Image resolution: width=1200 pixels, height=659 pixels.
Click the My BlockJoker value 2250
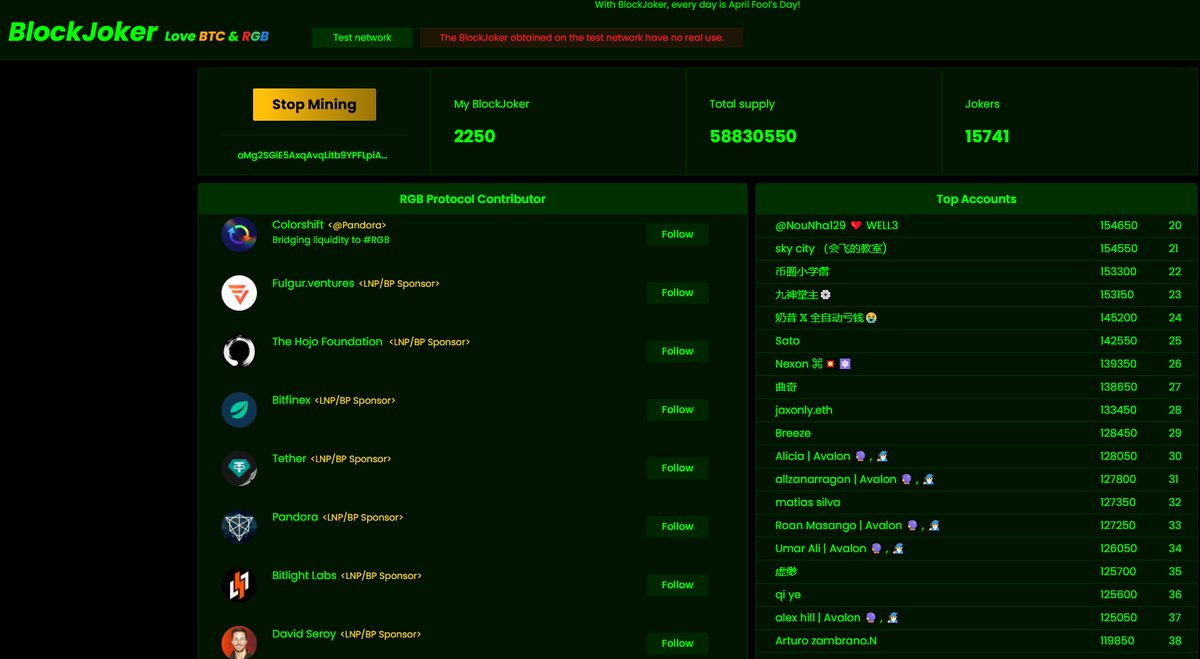pyautogui.click(x=474, y=136)
